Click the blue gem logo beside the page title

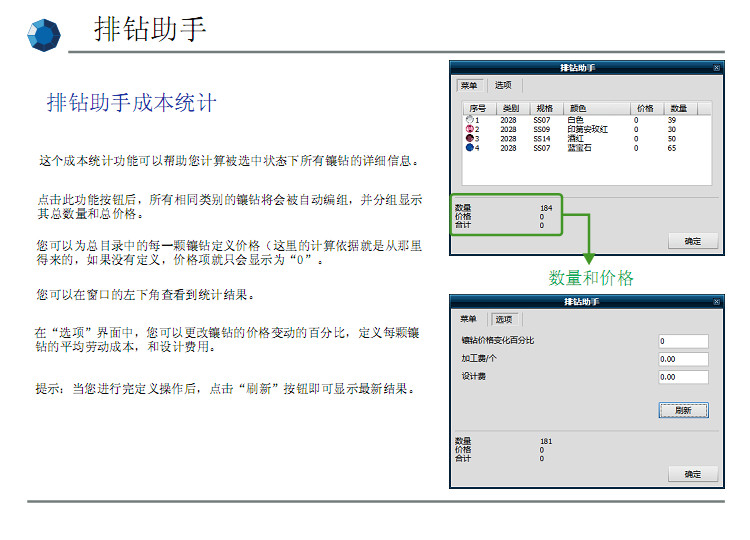[43, 35]
